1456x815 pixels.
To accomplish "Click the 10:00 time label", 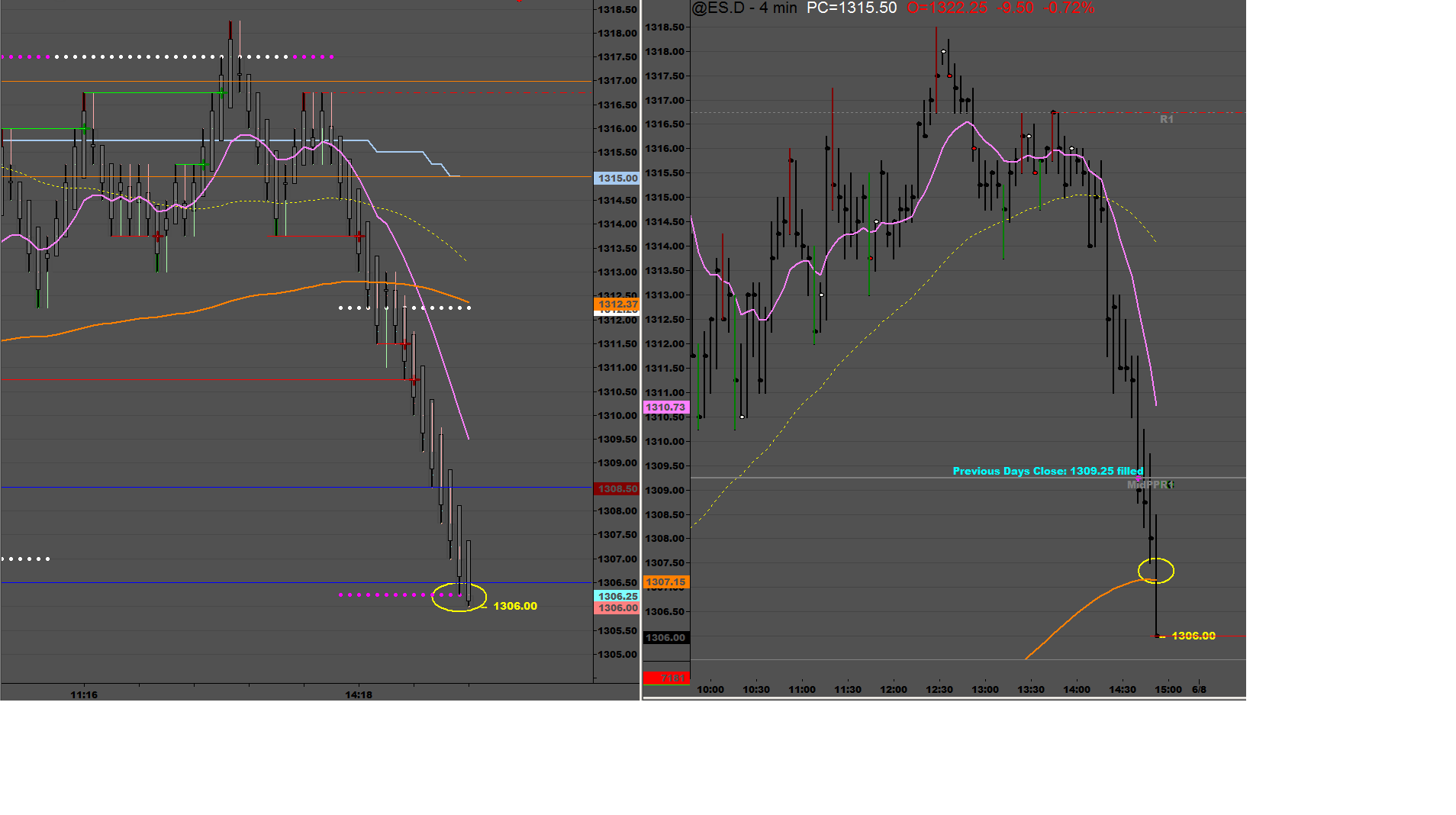I will [710, 690].
